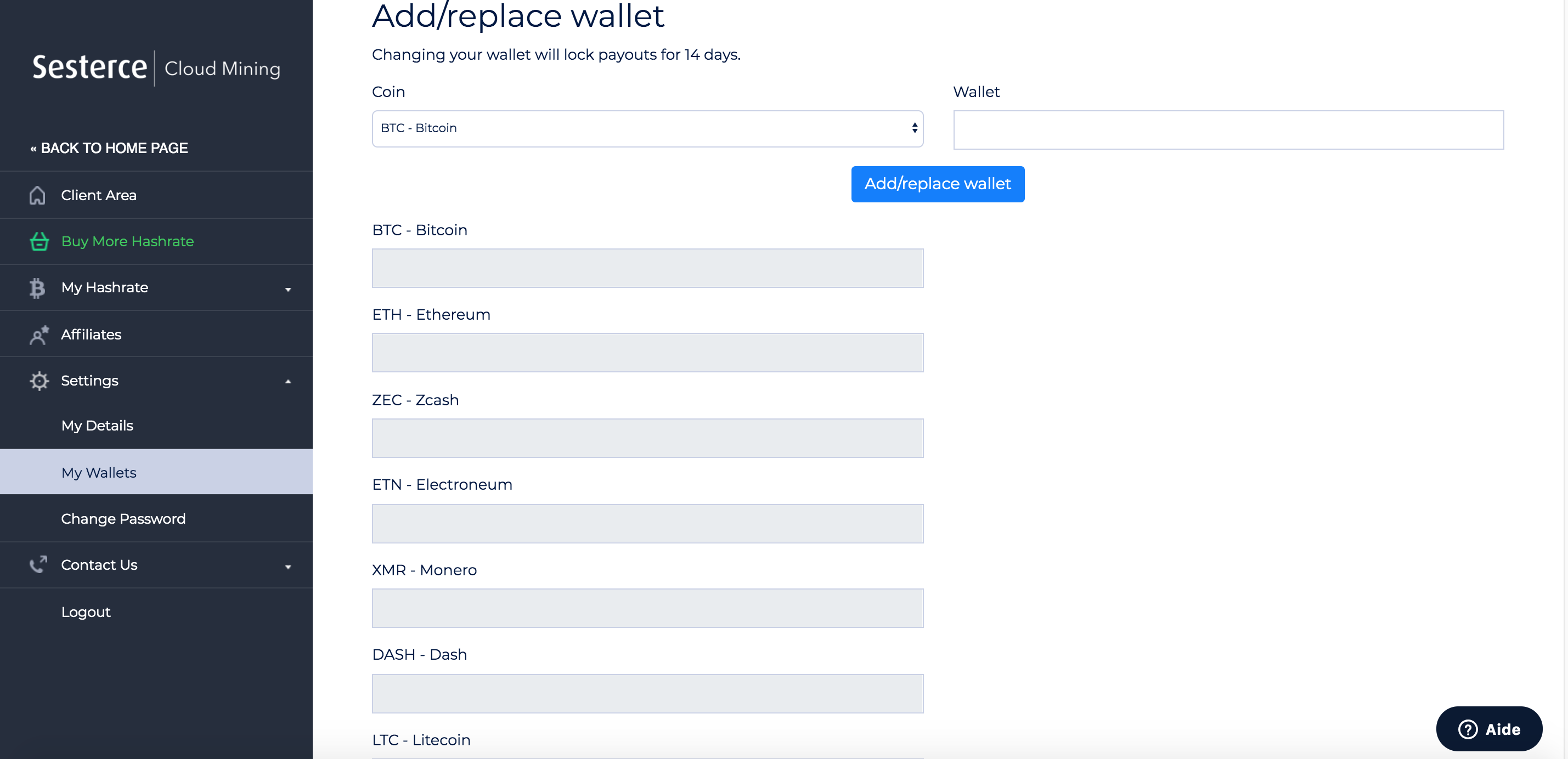Click the Settings gear icon
This screenshot has width=1568, height=759.
(x=39, y=381)
